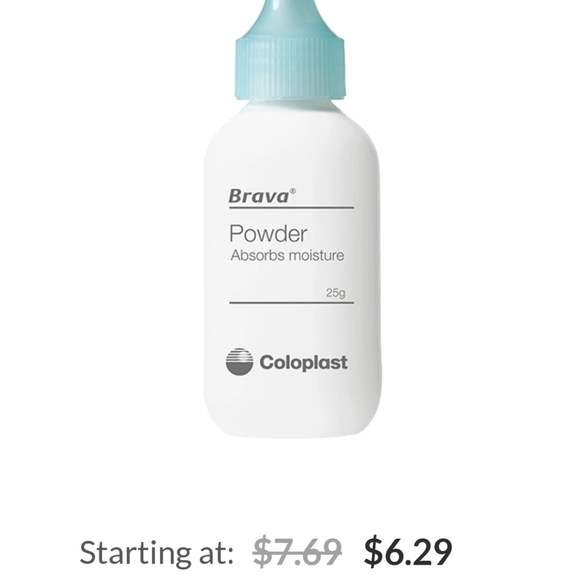Click the dollar sign of the $6.29 price
Screen dimensions: 580x580
(x=375, y=552)
